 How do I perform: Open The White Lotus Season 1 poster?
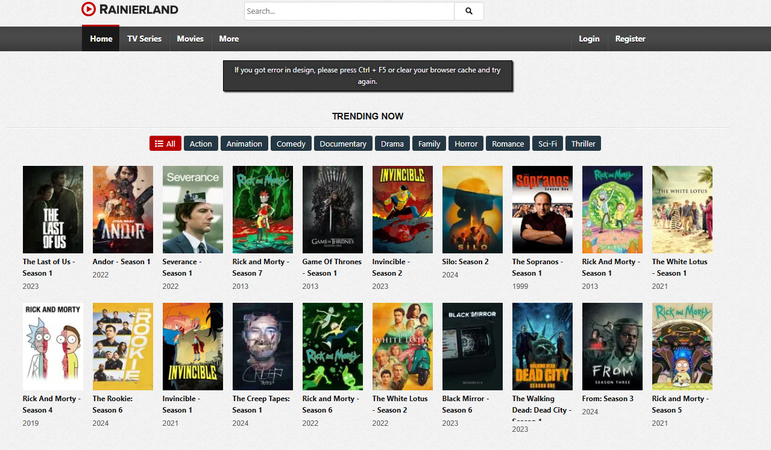682,210
